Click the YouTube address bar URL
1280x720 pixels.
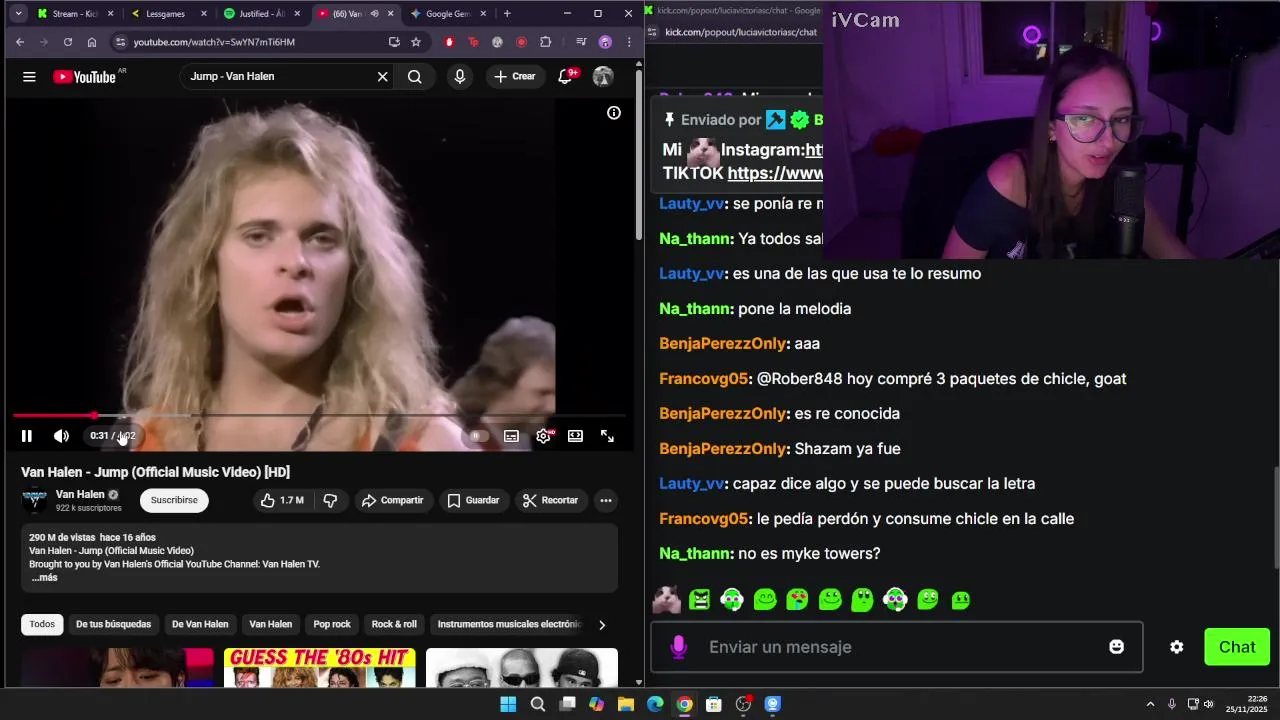pyautogui.click(x=214, y=42)
